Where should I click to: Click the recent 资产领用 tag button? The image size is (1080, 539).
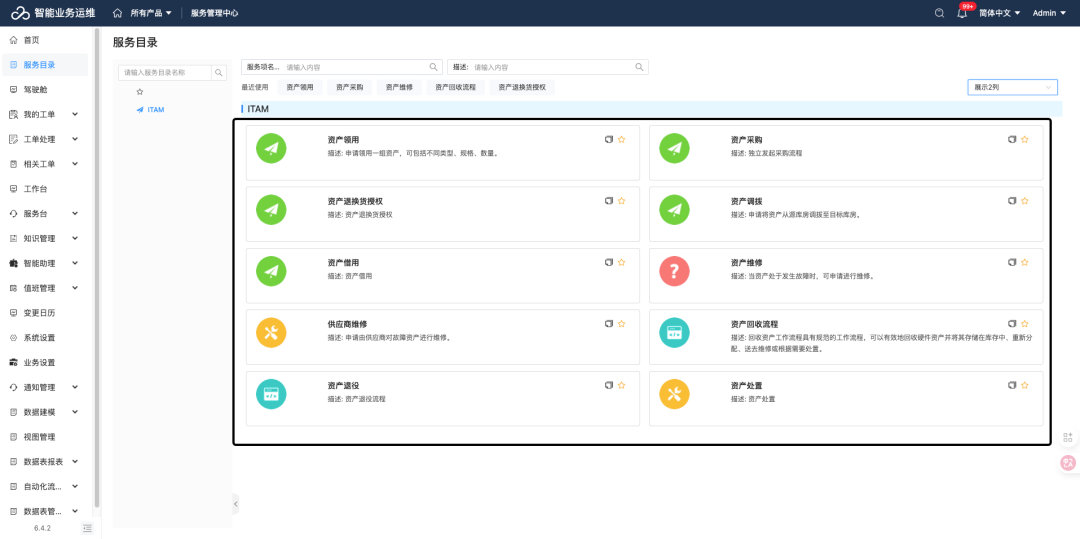click(x=300, y=87)
